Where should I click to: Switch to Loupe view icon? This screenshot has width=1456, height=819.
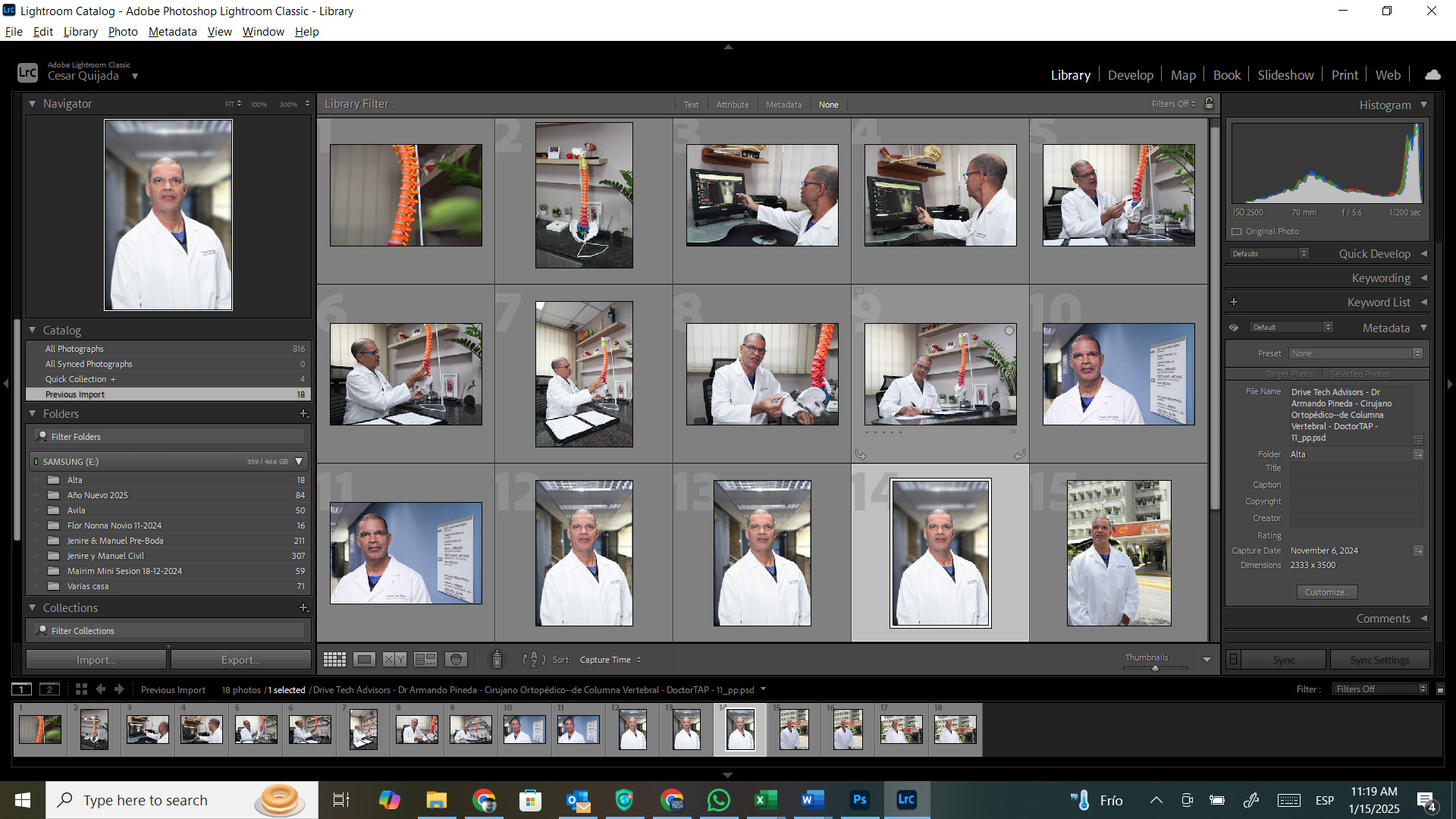365,660
